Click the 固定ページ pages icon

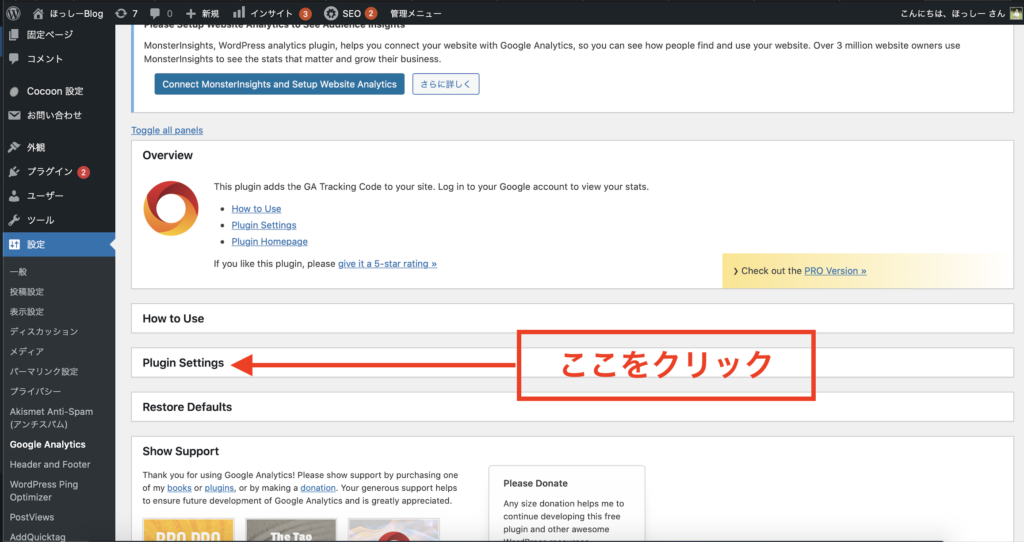pos(14,35)
